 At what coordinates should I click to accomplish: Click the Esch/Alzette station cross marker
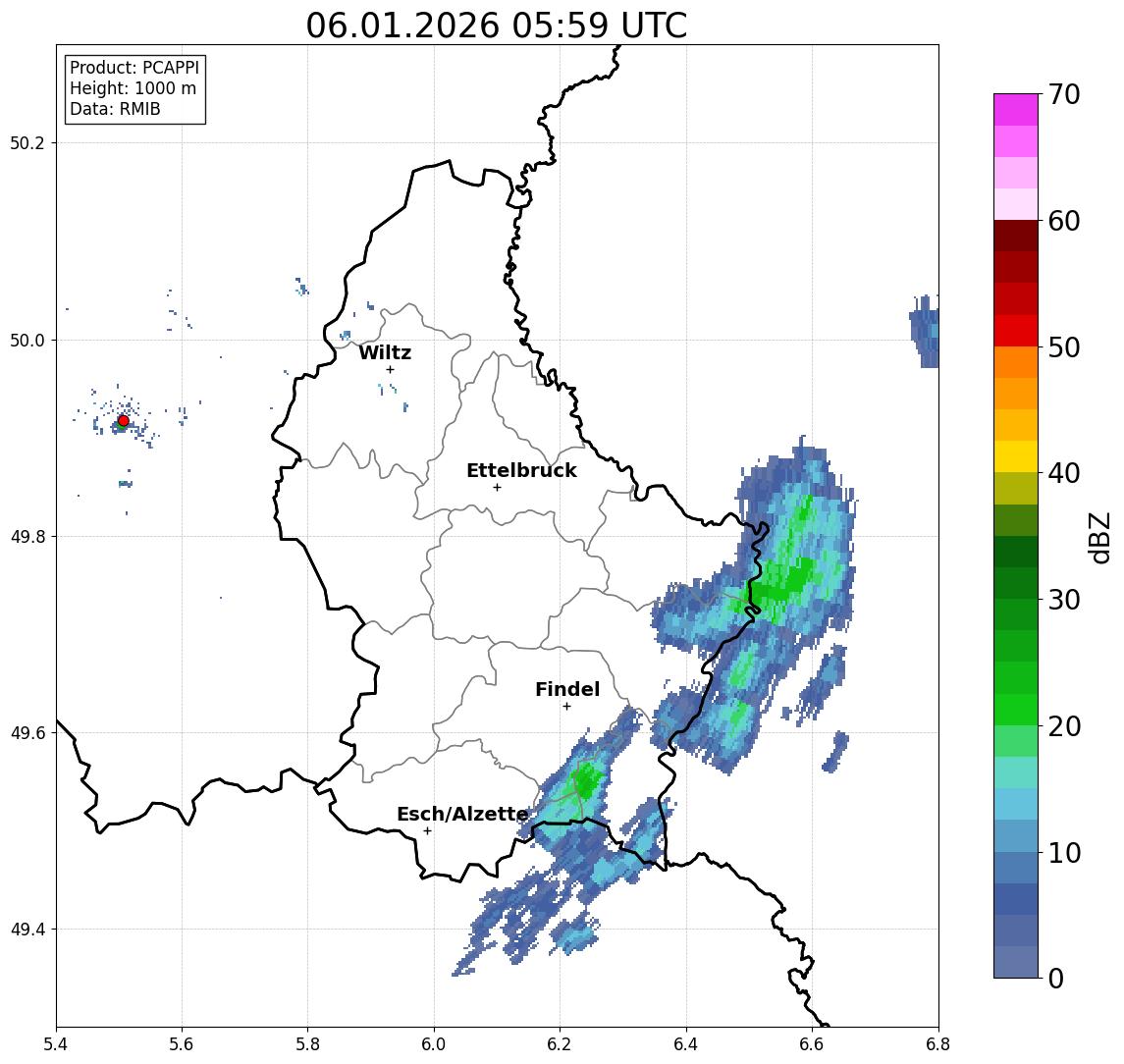427,831
